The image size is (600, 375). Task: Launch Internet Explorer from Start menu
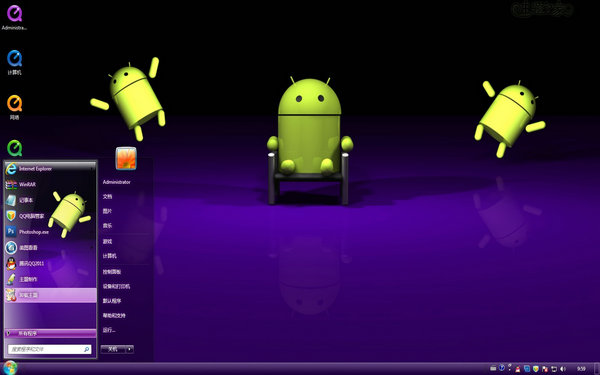point(50,168)
